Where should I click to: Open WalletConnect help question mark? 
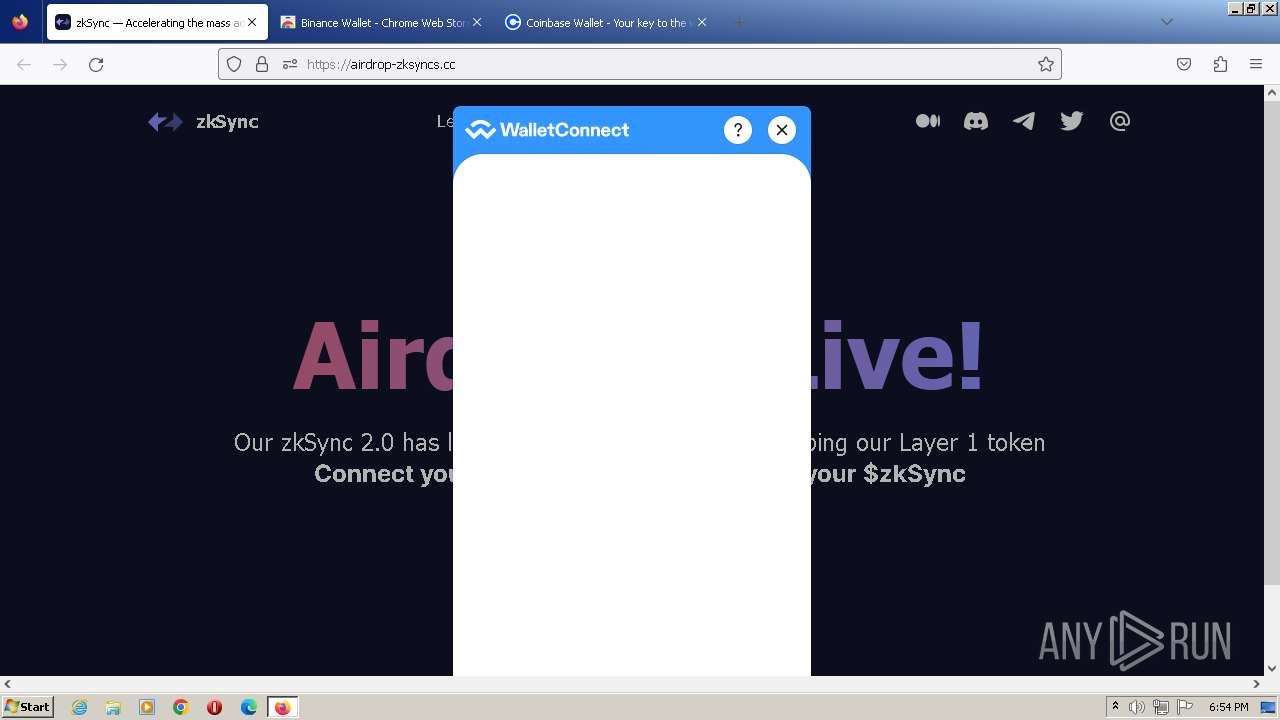[738, 130]
